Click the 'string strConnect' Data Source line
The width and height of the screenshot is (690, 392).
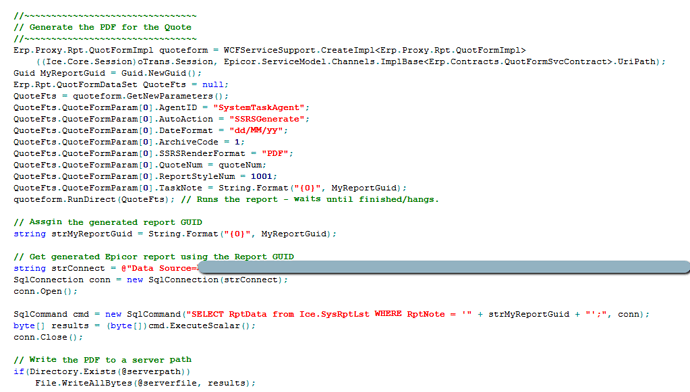point(351,268)
